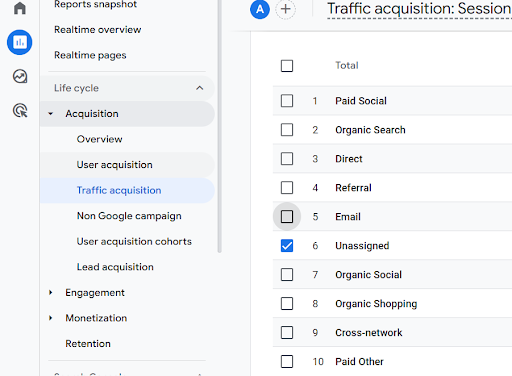Check the Organic Shopping row checkbox
This screenshot has height=376, width=512.
point(287,304)
